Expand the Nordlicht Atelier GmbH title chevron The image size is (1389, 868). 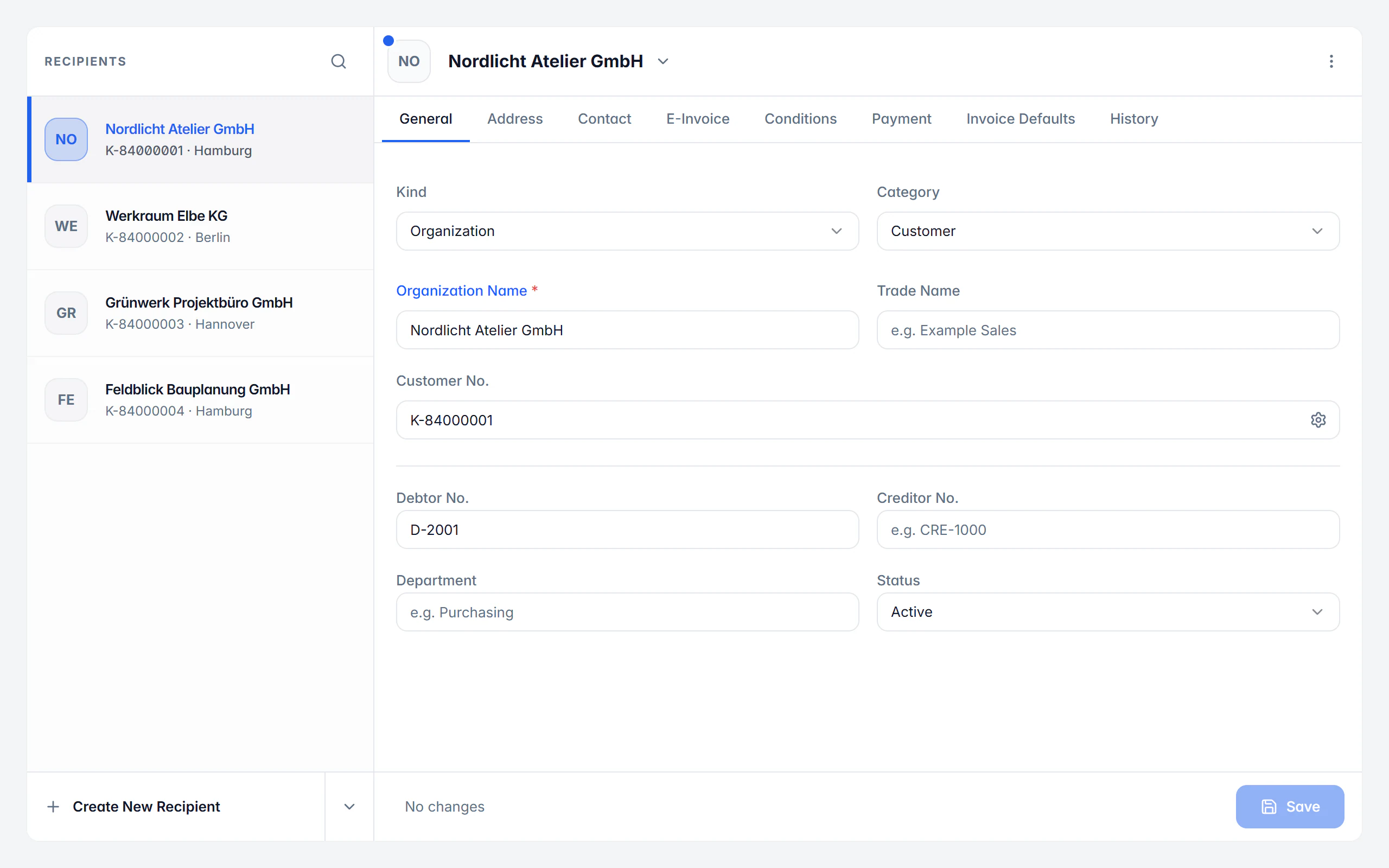[x=663, y=61]
